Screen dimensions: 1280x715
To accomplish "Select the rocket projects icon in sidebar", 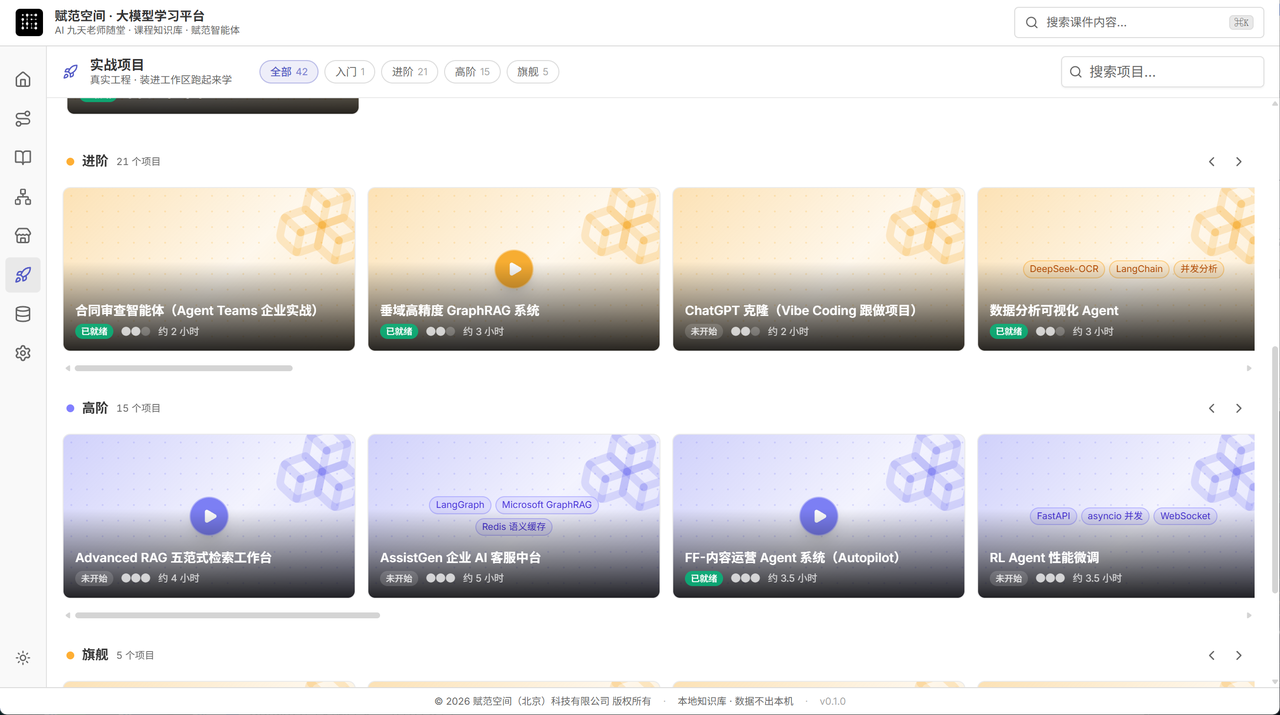I will tap(23, 275).
